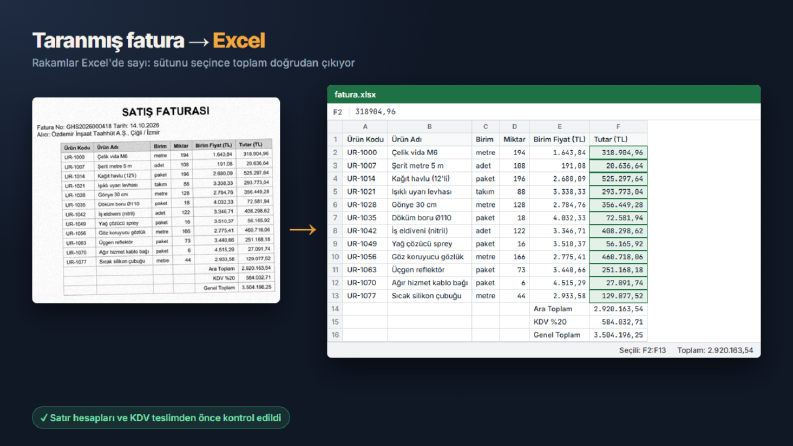The width and height of the screenshot is (793, 446).
Task: Click status bar 'Seçili: F2:F13'
Action: click(x=642, y=350)
